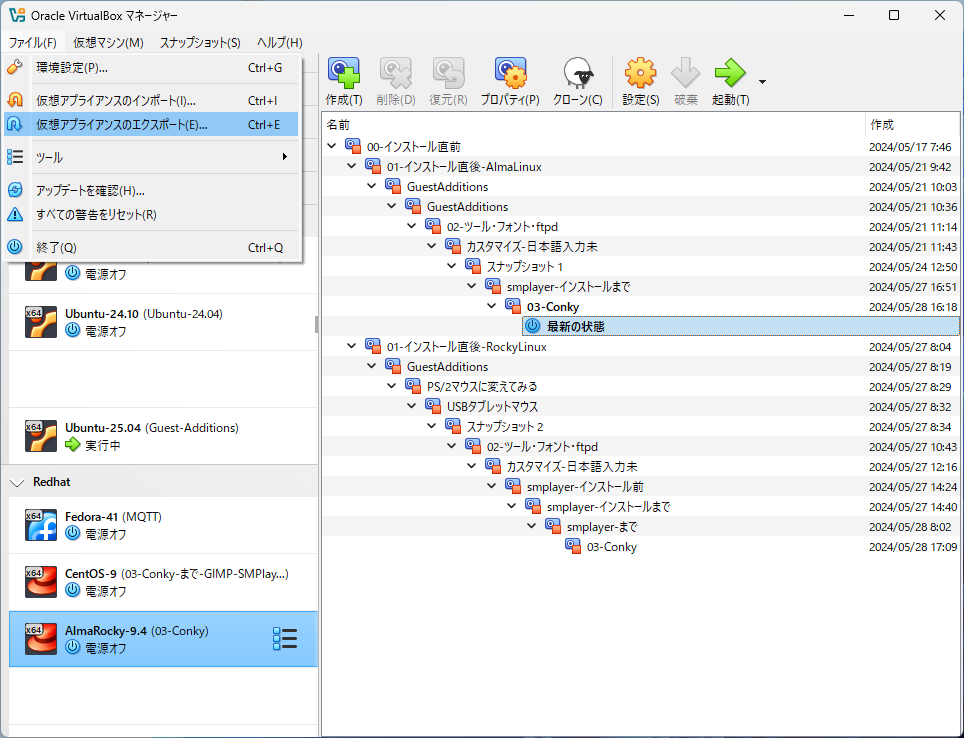This screenshot has width=964, height=738.
Task: Click the 作成 column header
Action: pos(912,125)
